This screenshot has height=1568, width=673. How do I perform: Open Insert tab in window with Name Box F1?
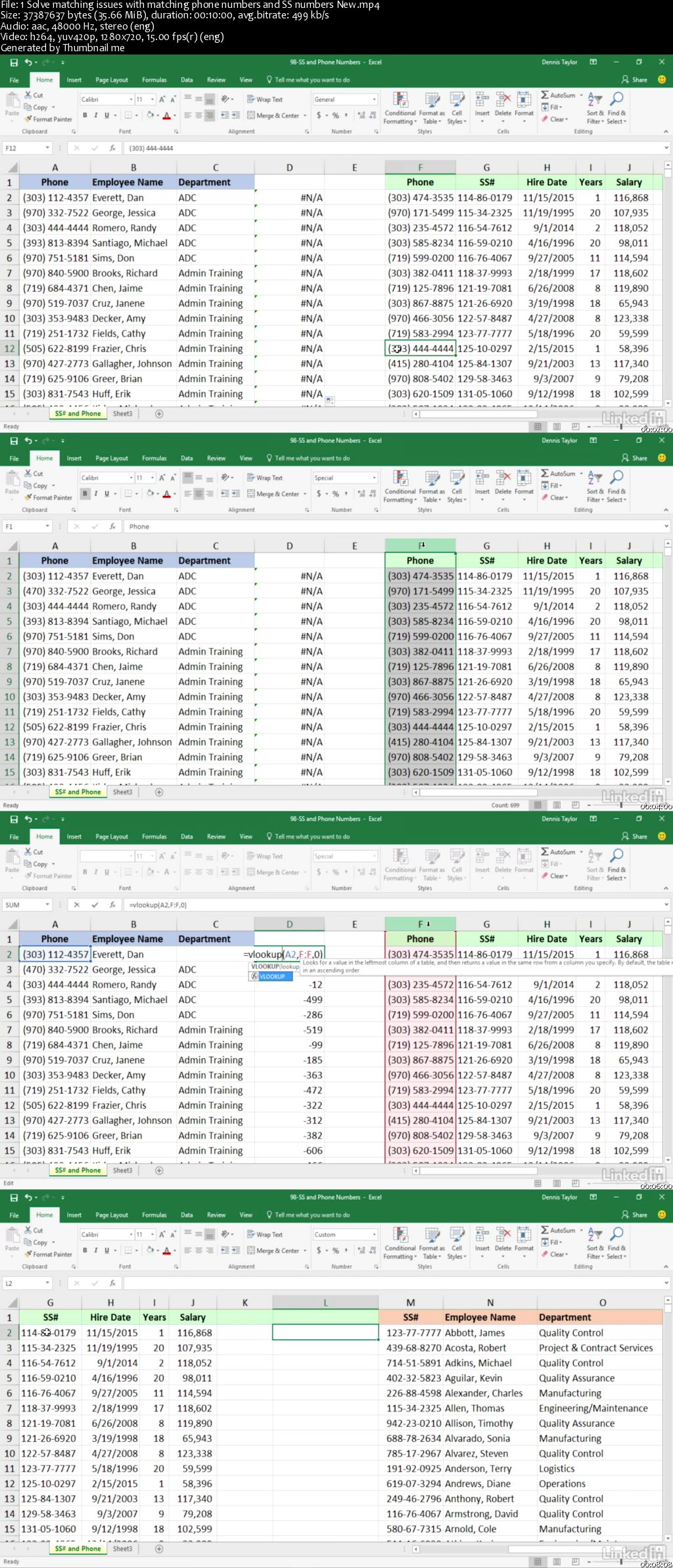(x=74, y=458)
